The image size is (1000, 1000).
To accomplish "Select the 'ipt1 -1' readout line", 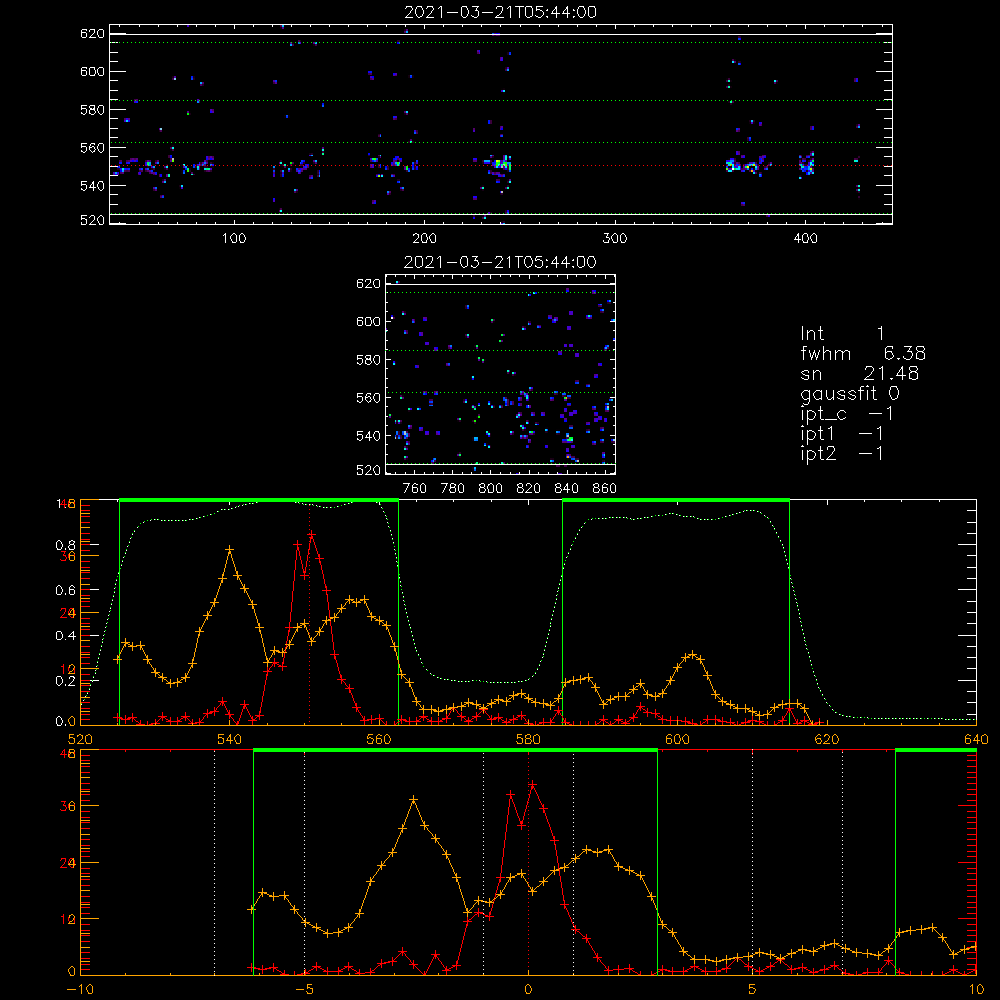I will tap(842, 434).
